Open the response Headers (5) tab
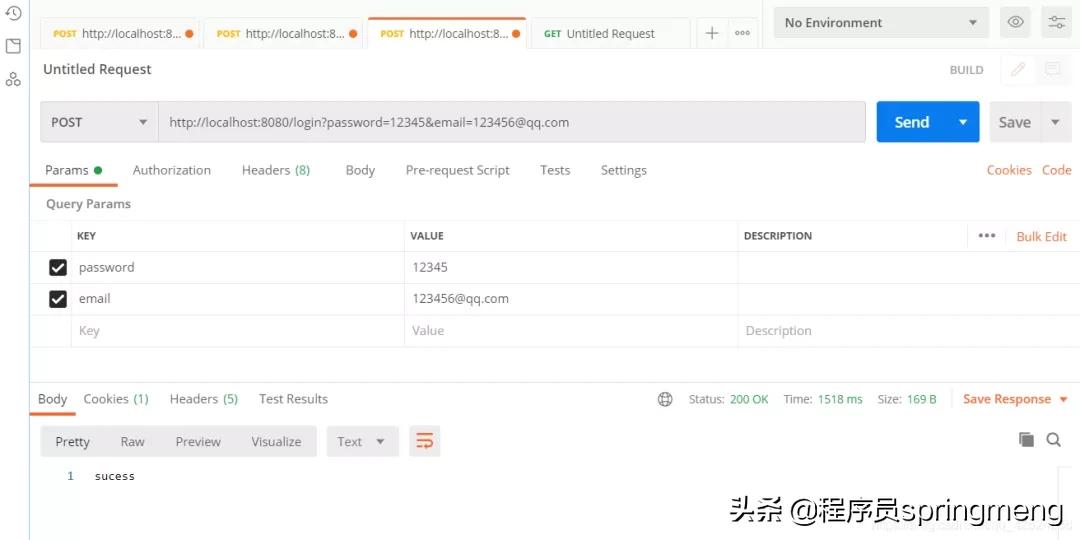 [204, 399]
